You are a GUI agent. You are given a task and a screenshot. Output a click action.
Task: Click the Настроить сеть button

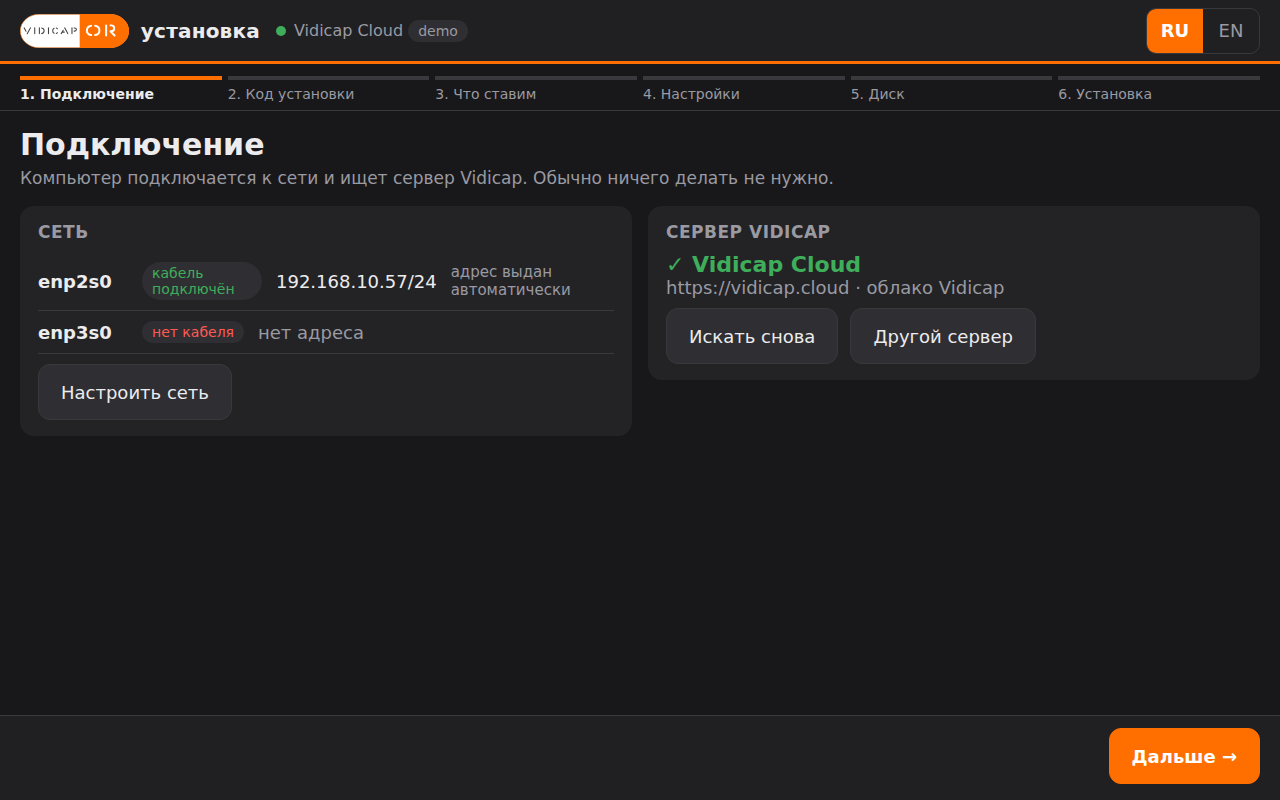coord(135,392)
